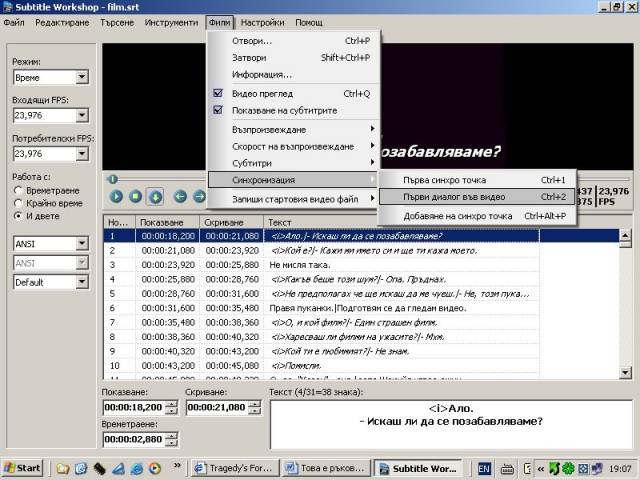Click the second quick launch icon
The width and height of the screenshot is (640, 480).
(81, 468)
